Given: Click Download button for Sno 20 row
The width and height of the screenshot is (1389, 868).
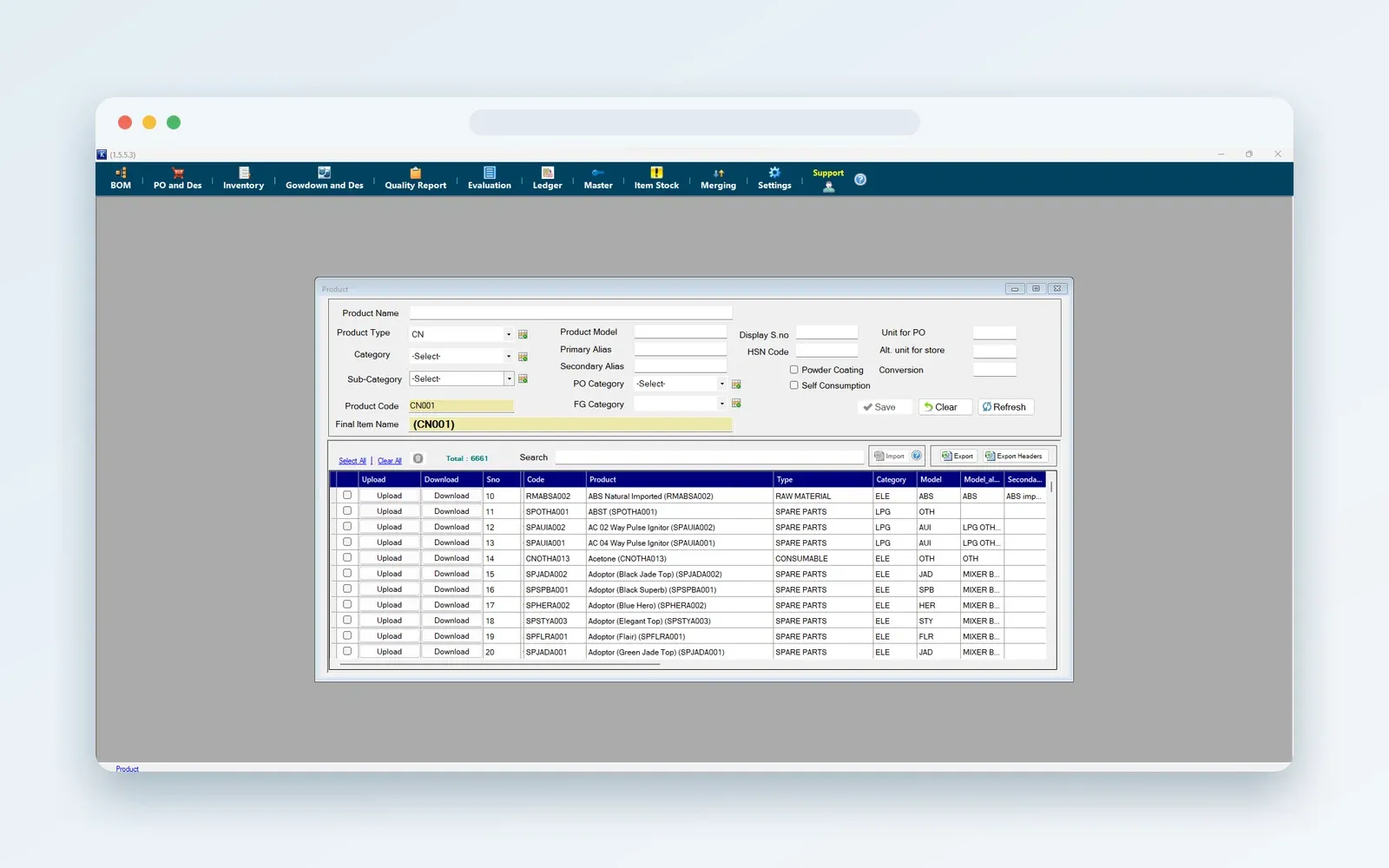Looking at the screenshot, I should pos(451,652).
